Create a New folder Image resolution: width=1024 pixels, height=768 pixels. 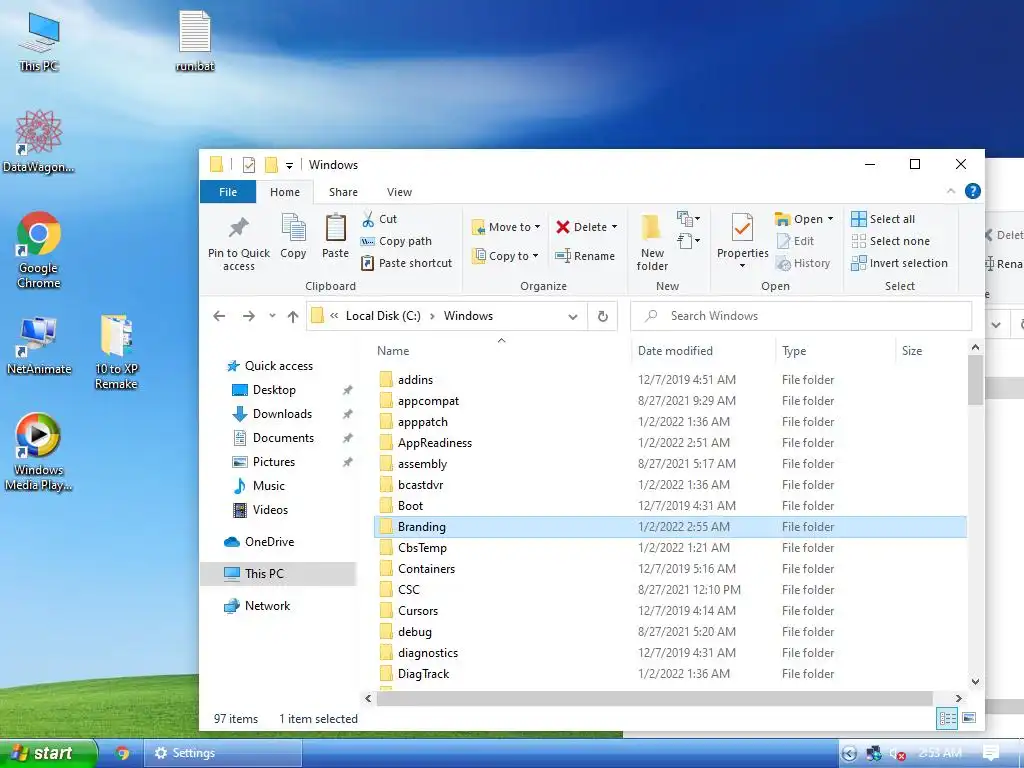652,242
